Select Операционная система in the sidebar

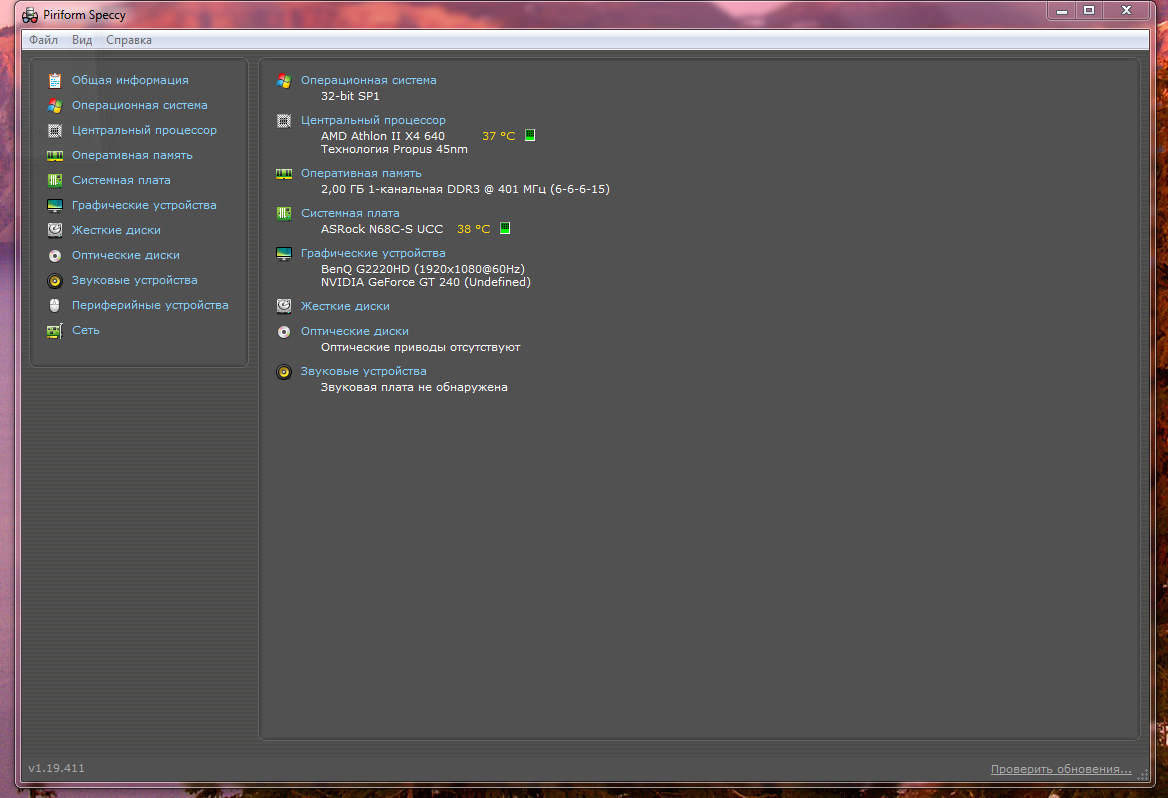coord(139,106)
